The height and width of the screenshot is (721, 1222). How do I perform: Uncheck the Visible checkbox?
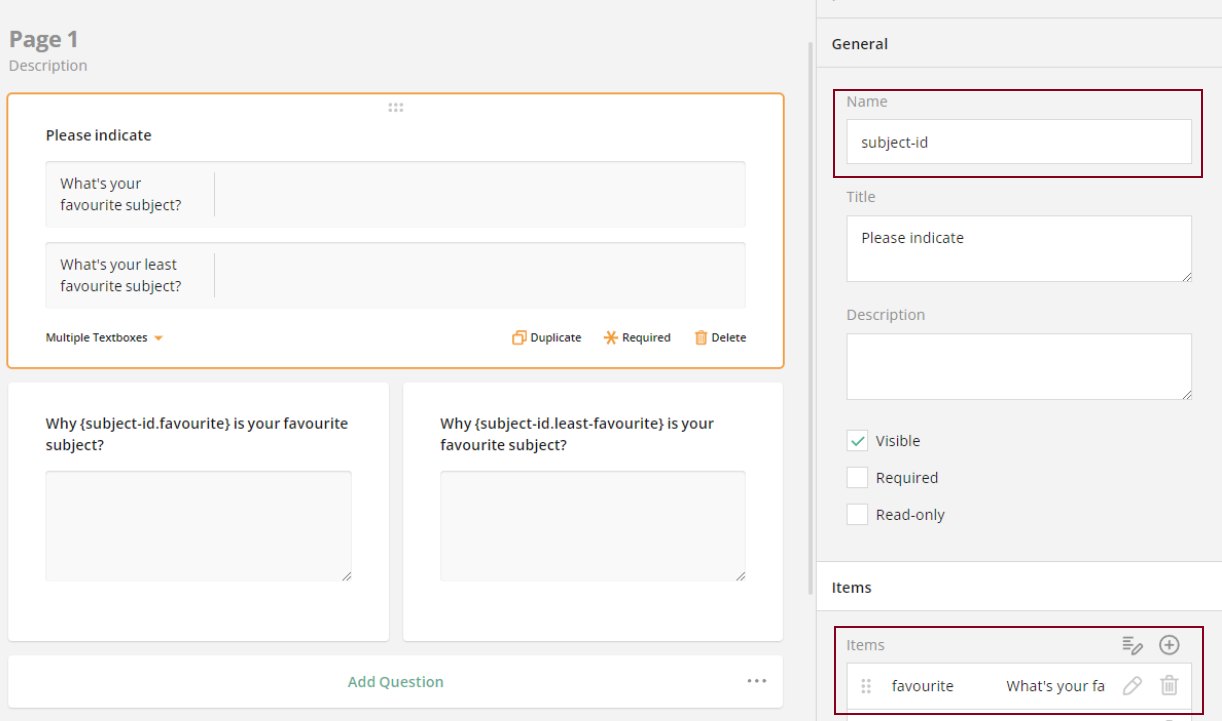tap(857, 440)
